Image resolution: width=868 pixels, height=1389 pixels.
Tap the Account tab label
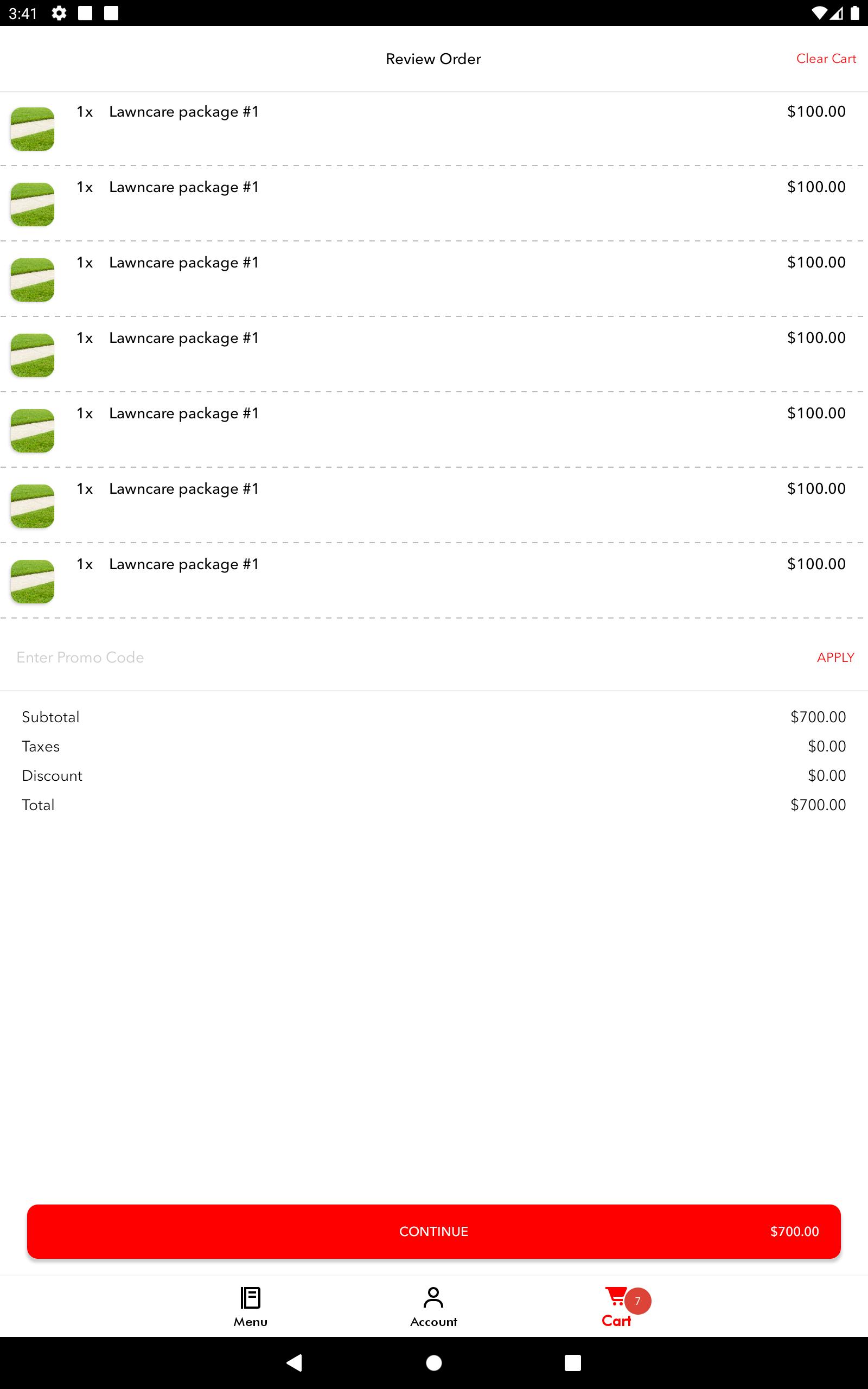(x=433, y=1321)
